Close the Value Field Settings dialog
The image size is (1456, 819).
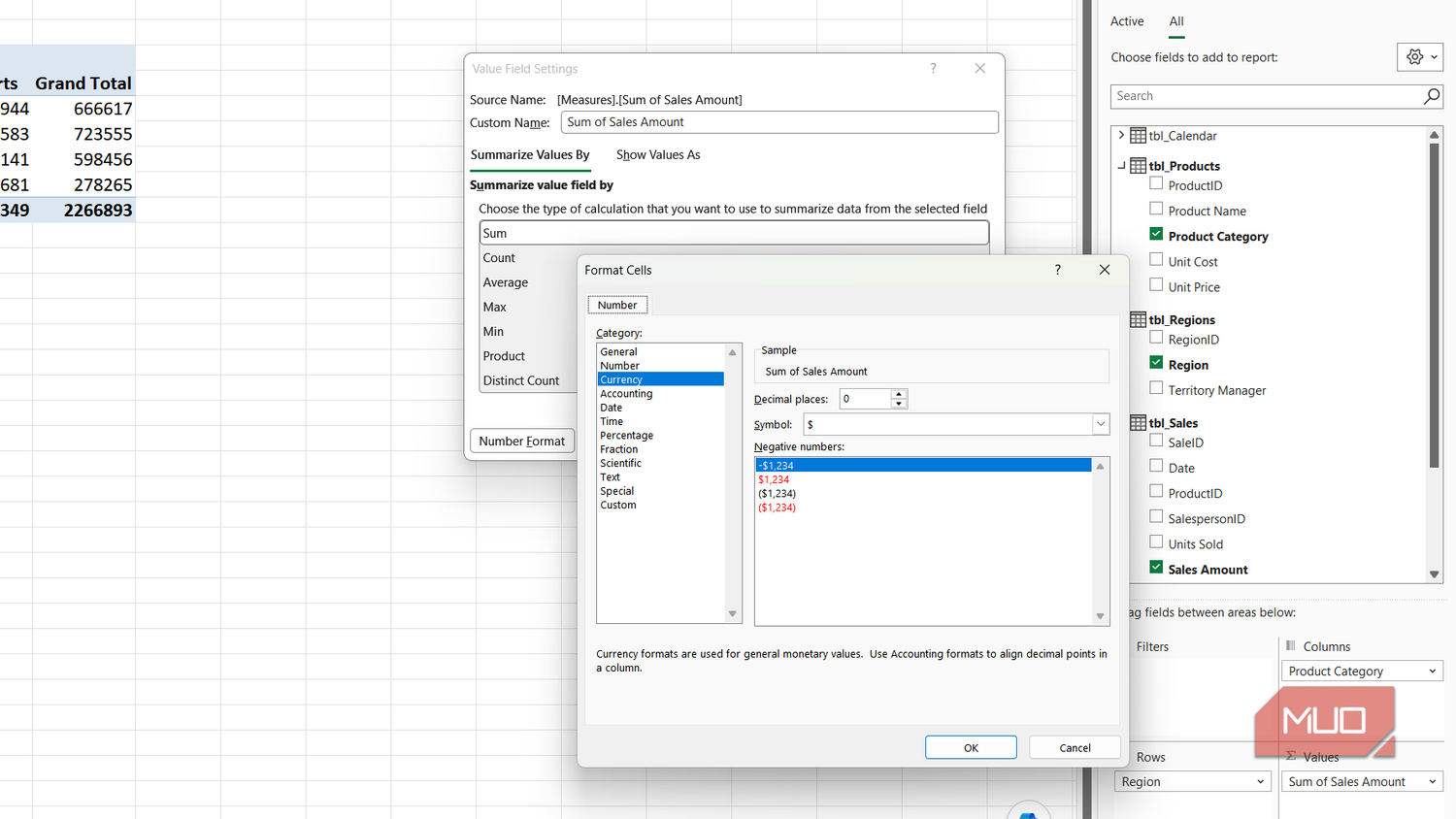click(979, 68)
